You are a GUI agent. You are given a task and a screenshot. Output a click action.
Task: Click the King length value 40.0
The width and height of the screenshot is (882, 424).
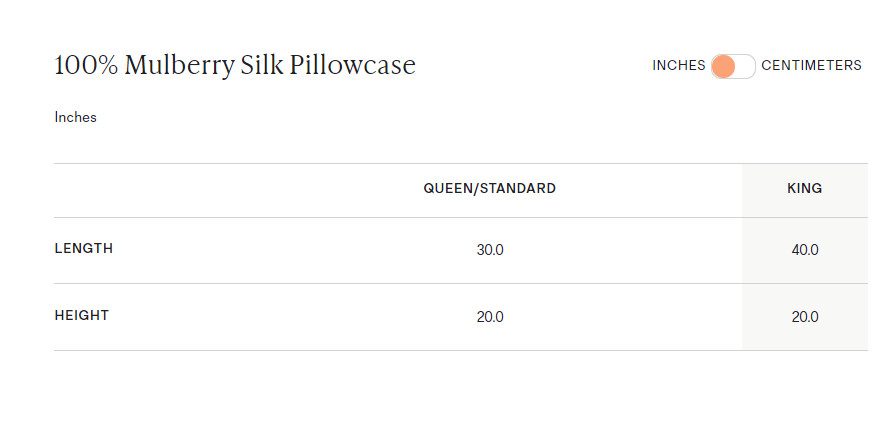804,250
